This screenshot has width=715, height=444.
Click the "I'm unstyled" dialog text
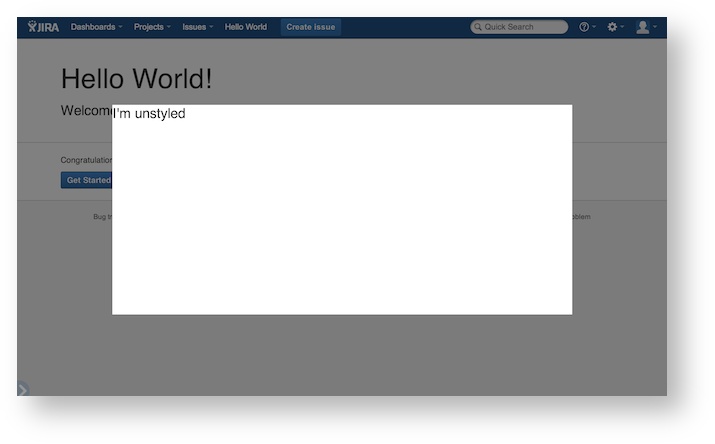point(150,114)
